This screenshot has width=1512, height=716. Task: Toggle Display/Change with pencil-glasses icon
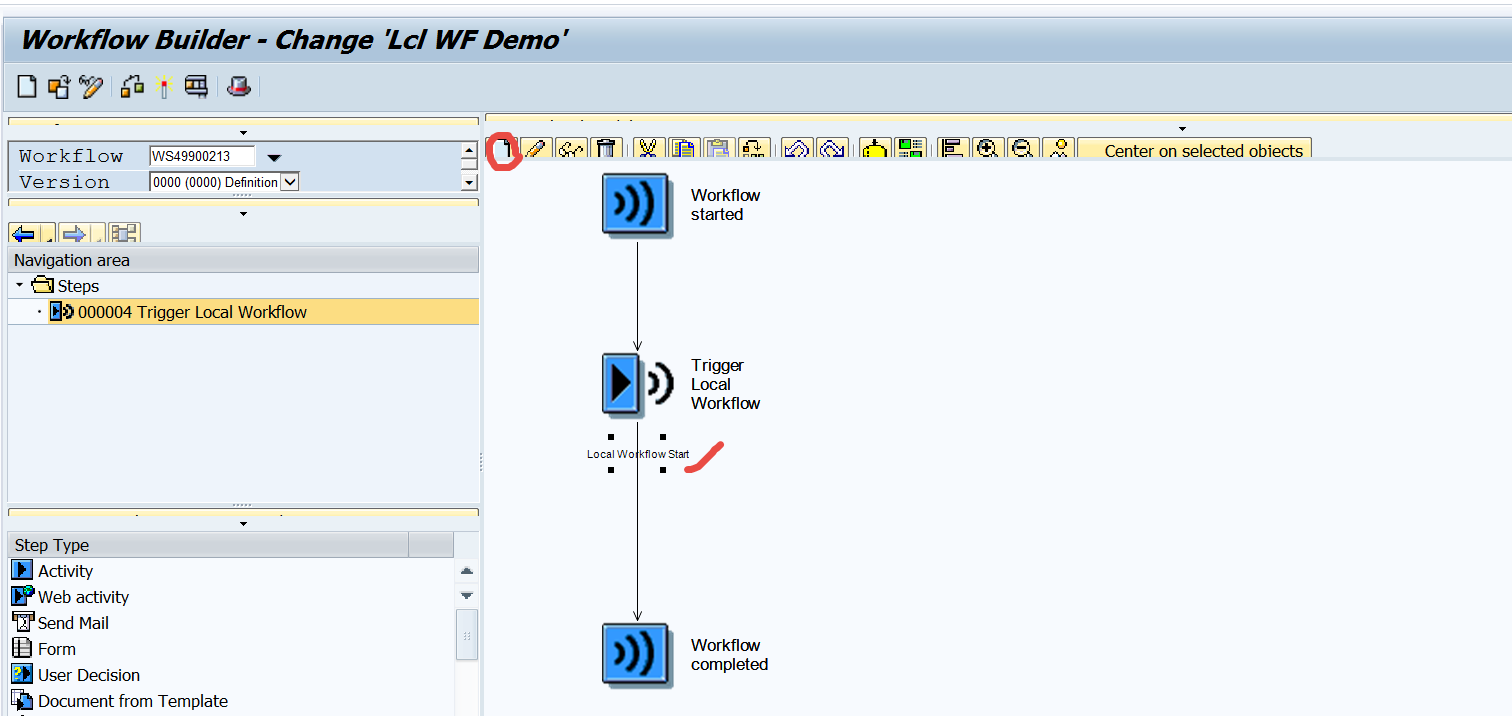(91, 87)
